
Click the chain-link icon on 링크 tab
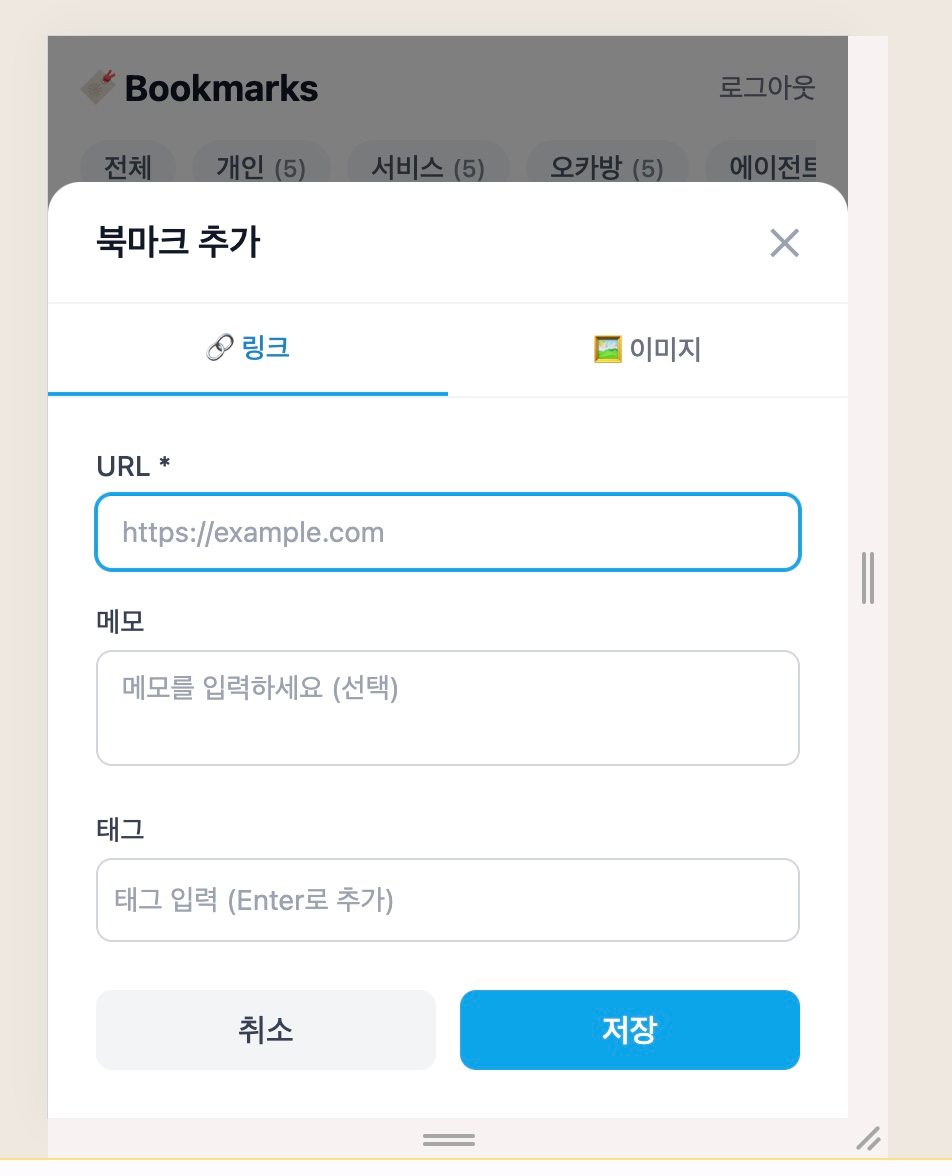pos(219,349)
